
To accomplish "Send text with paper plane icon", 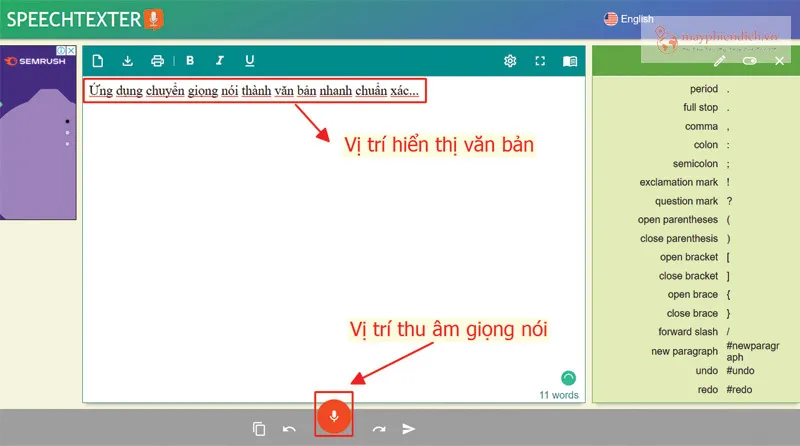I will point(408,429).
